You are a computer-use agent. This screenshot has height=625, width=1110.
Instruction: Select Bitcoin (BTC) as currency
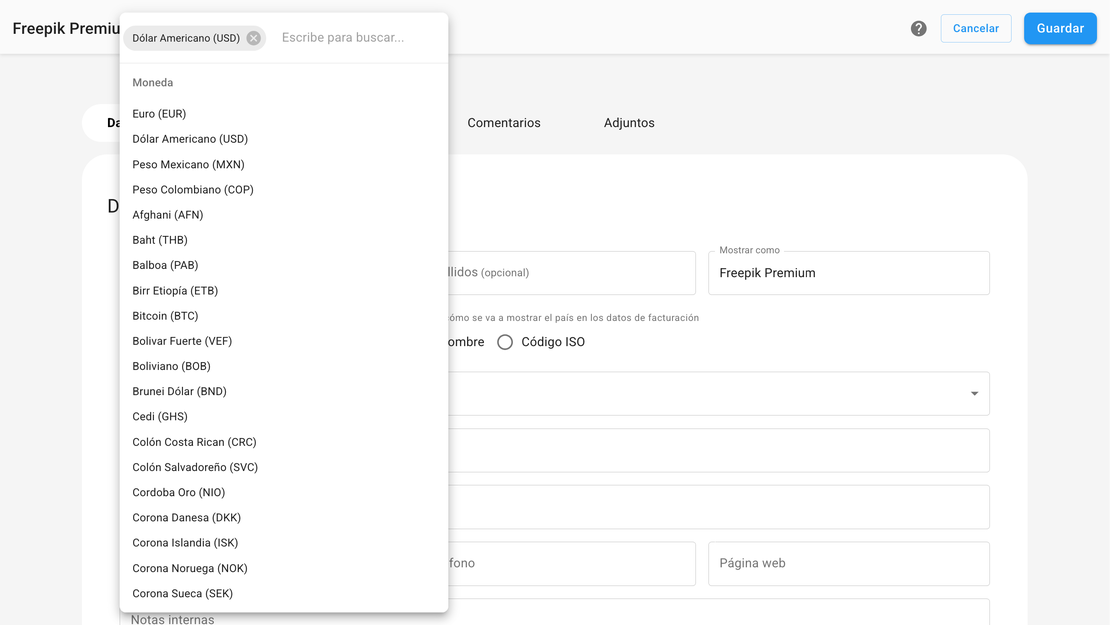pos(165,316)
